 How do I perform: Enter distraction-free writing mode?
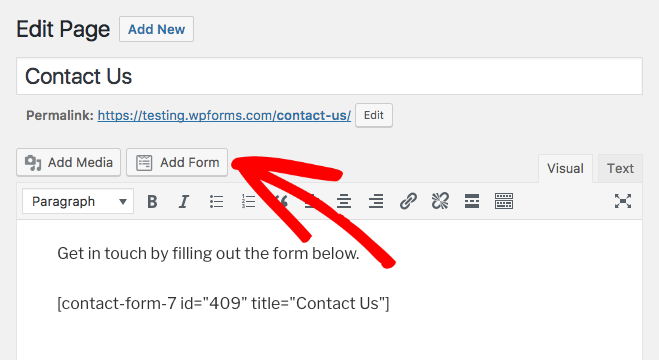(622, 201)
